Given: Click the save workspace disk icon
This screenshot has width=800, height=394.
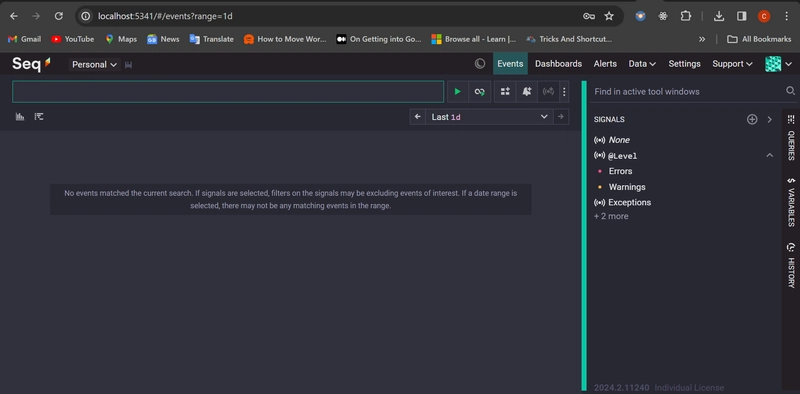Looking at the screenshot, I should pos(129,65).
